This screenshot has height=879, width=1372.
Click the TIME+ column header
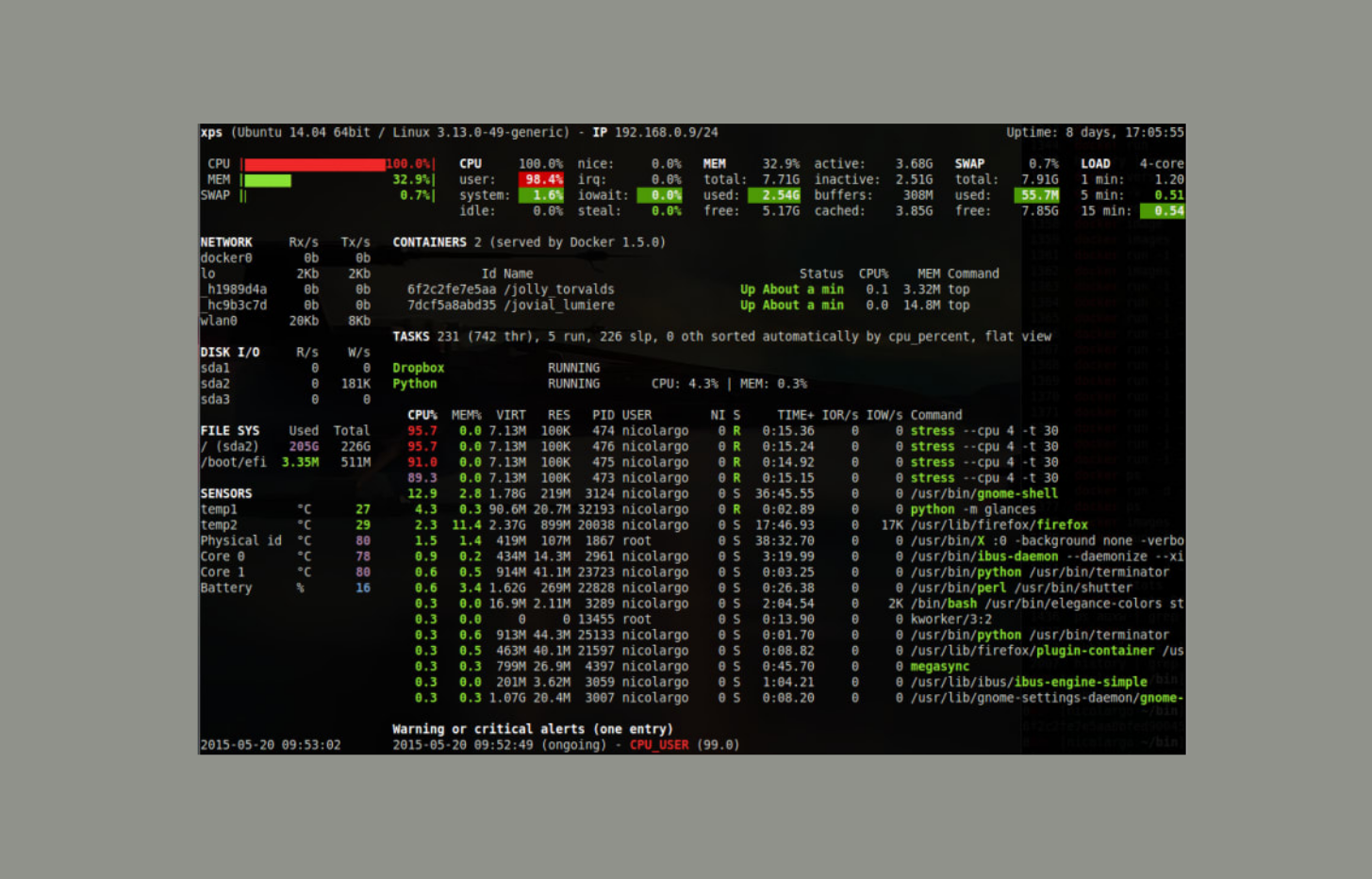click(795, 415)
